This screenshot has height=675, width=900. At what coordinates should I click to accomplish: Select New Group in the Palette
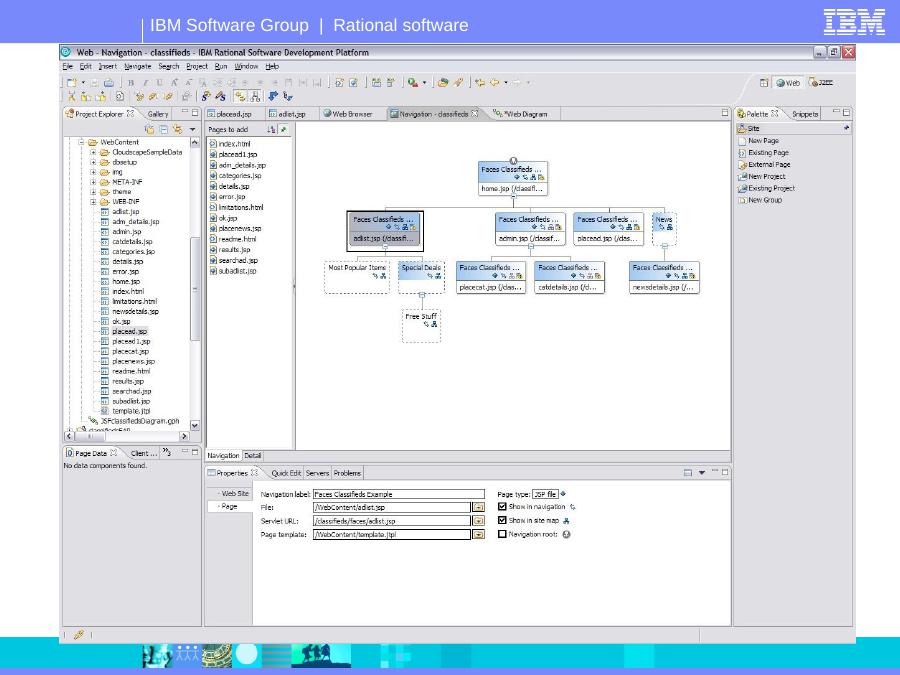tap(760, 200)
